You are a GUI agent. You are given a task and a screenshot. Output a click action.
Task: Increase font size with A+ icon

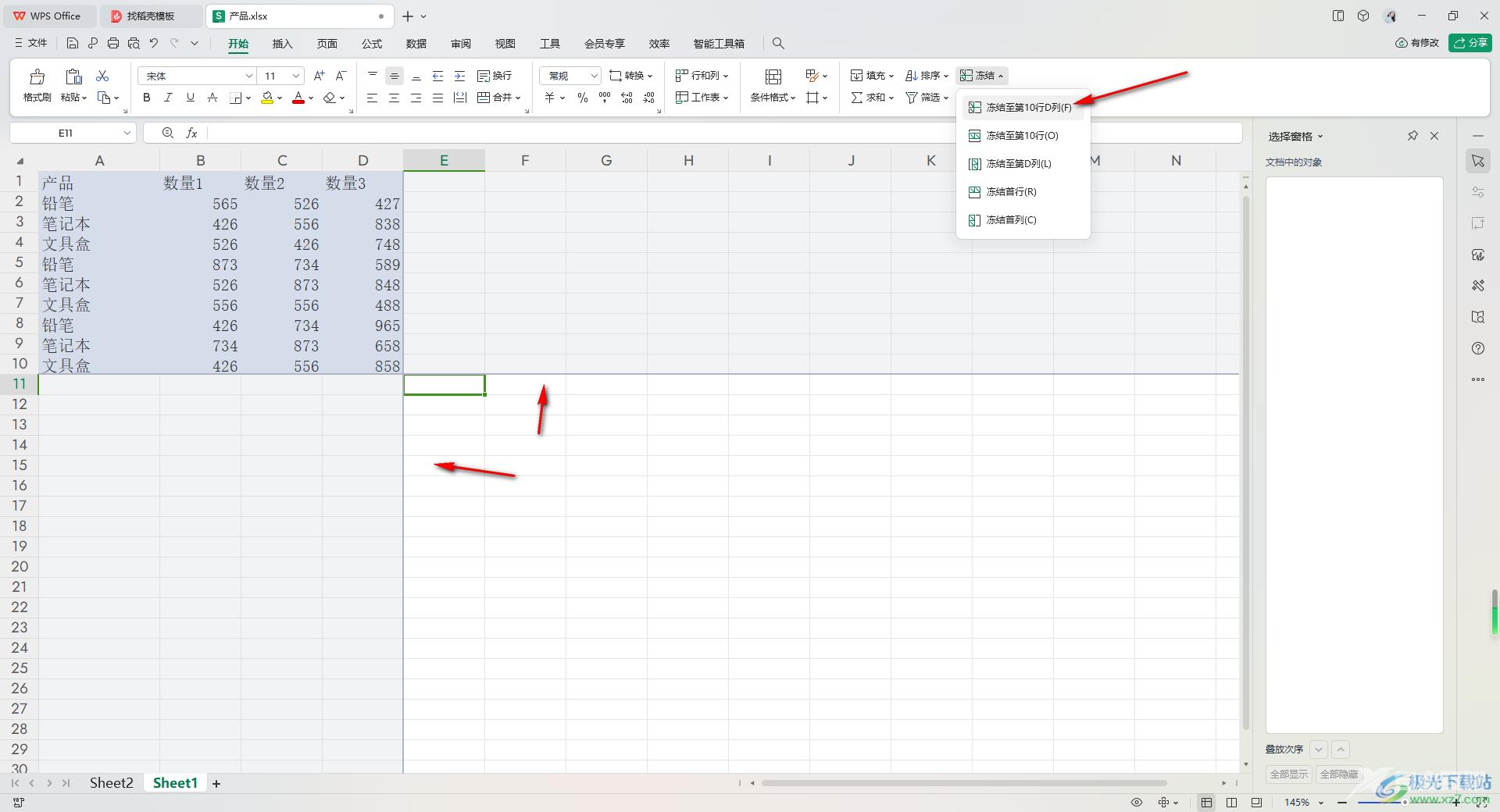click(319, 76)
